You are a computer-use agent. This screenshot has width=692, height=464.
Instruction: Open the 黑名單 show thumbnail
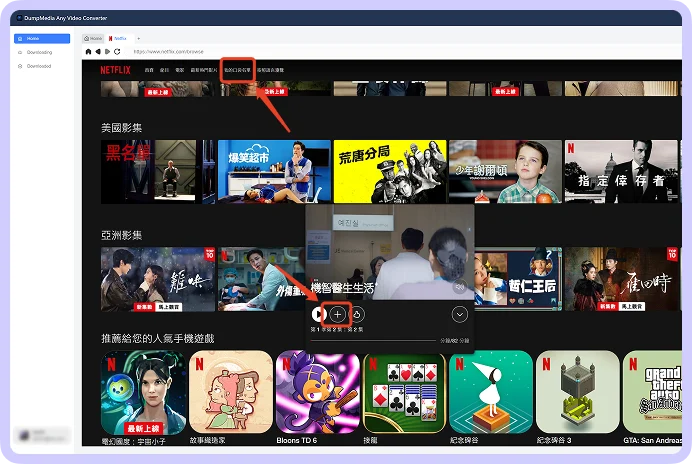pos(158,172)
